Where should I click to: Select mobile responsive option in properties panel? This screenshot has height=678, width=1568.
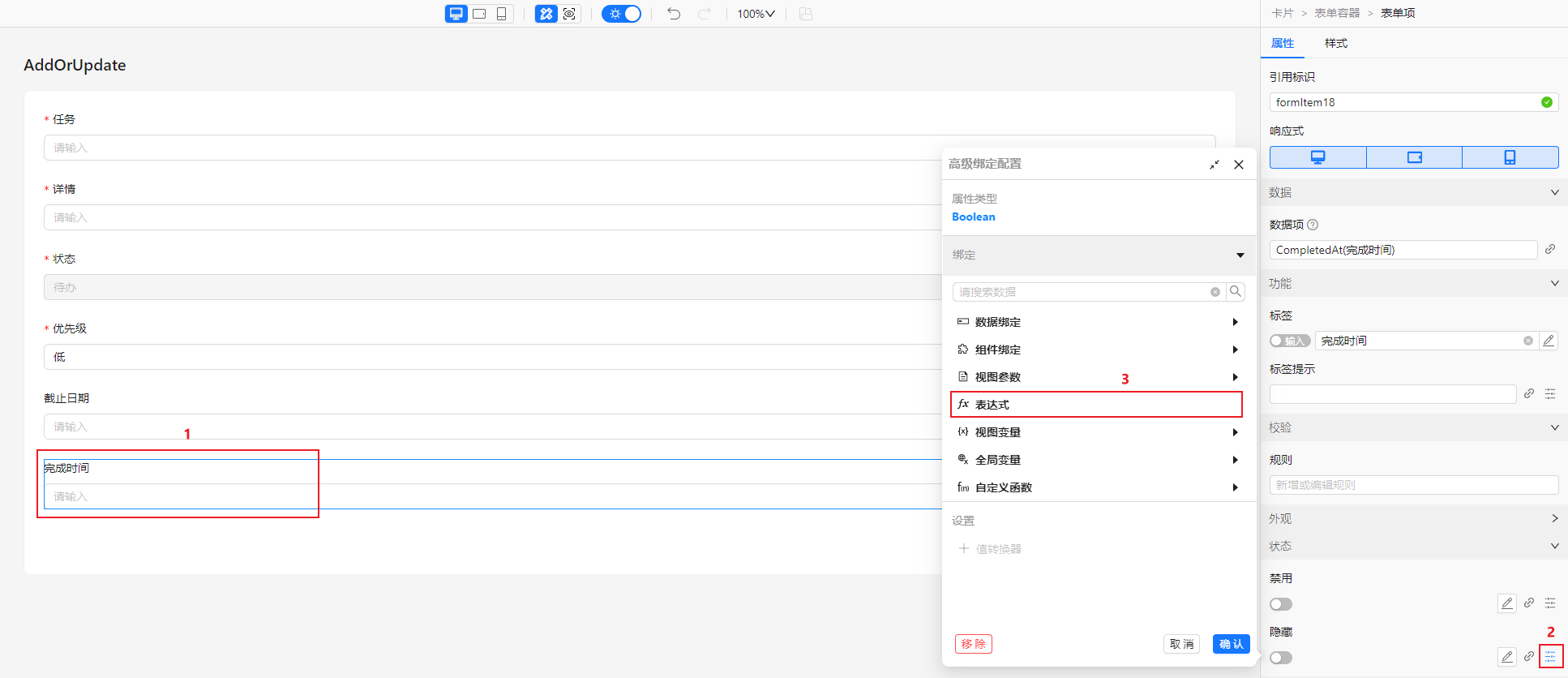pos(1510,157)
